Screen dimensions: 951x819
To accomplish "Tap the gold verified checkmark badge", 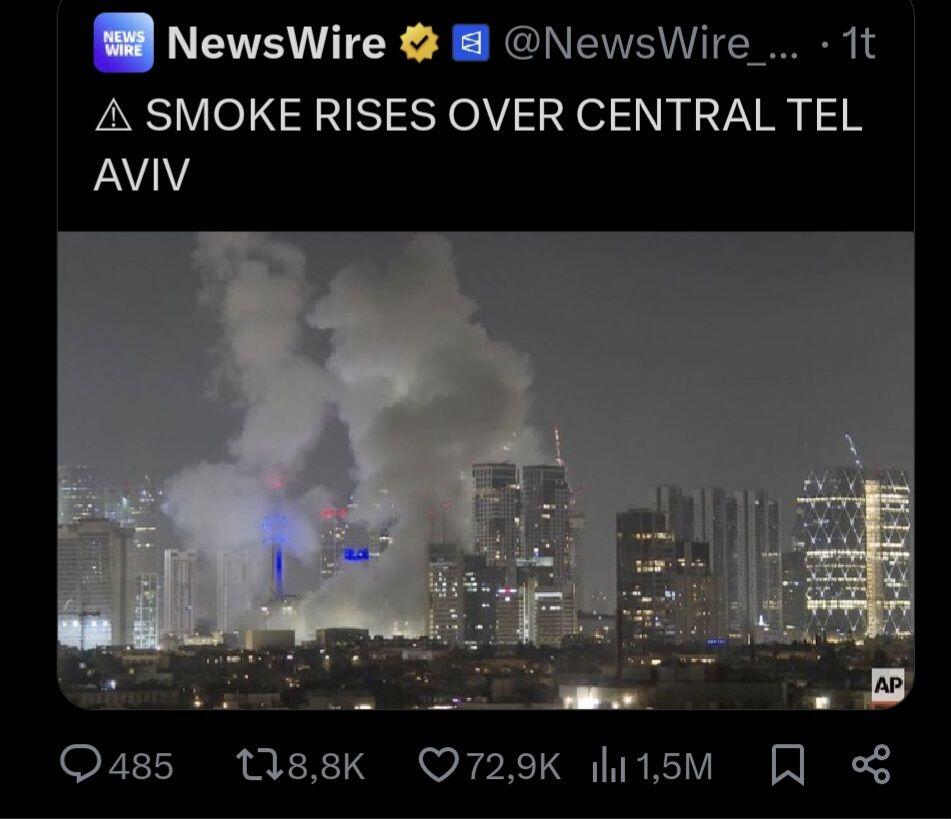I will click(418, 43).
